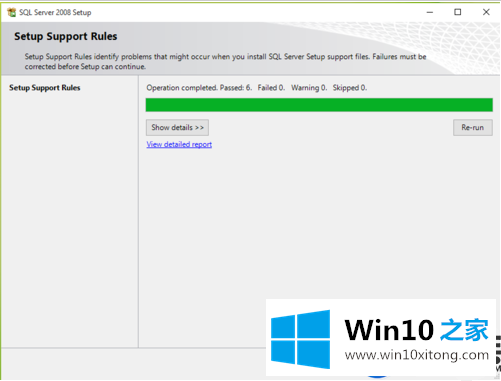Click the 'Operation completed. Passed: 6.' text
Image resolution: width=501 pixels, height=381 pixels.
[x=199, y=88]
